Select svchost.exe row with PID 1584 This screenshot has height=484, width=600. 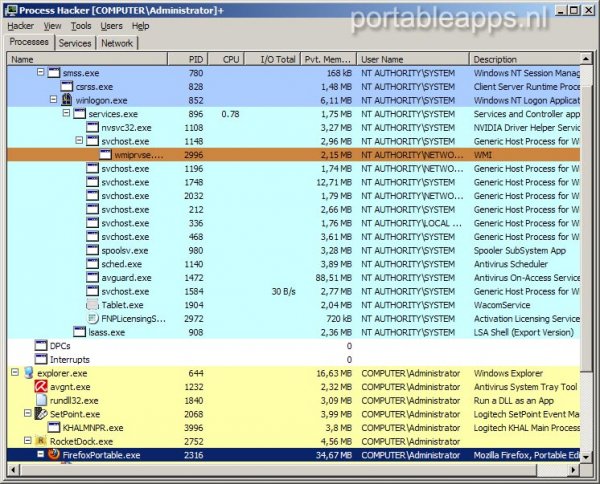pos(293,292)
